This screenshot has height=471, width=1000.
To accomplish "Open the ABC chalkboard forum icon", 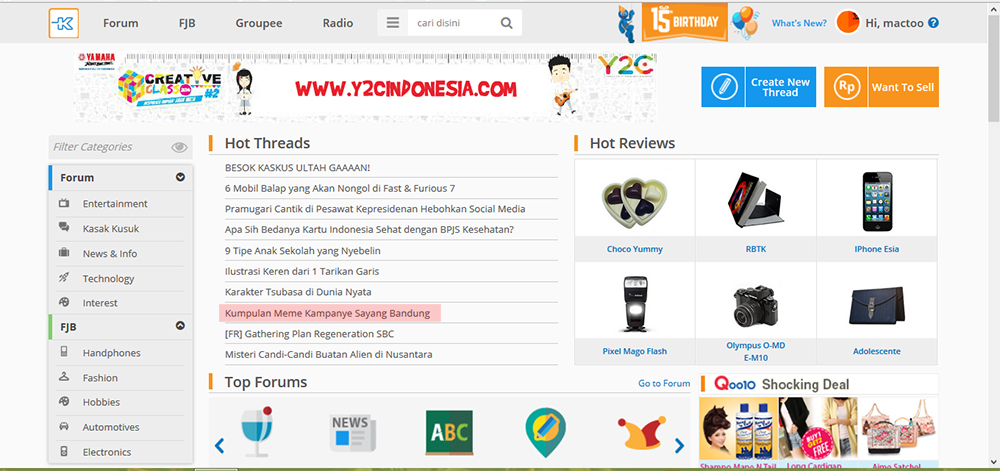I will pos(449,433).
